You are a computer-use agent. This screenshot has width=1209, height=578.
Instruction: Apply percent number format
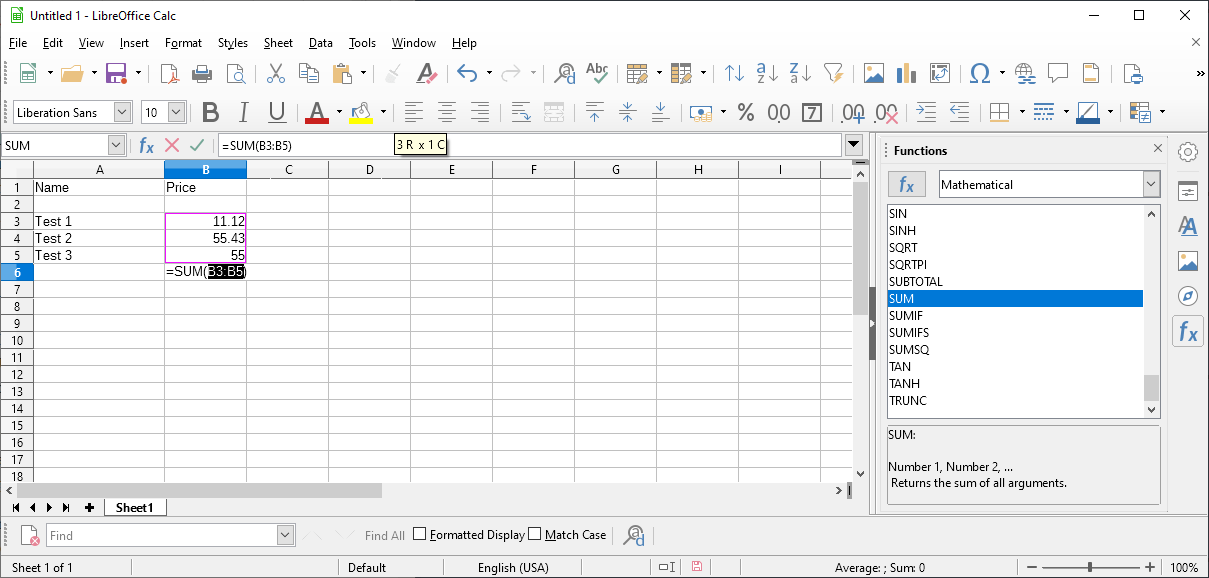pos(745,112)
